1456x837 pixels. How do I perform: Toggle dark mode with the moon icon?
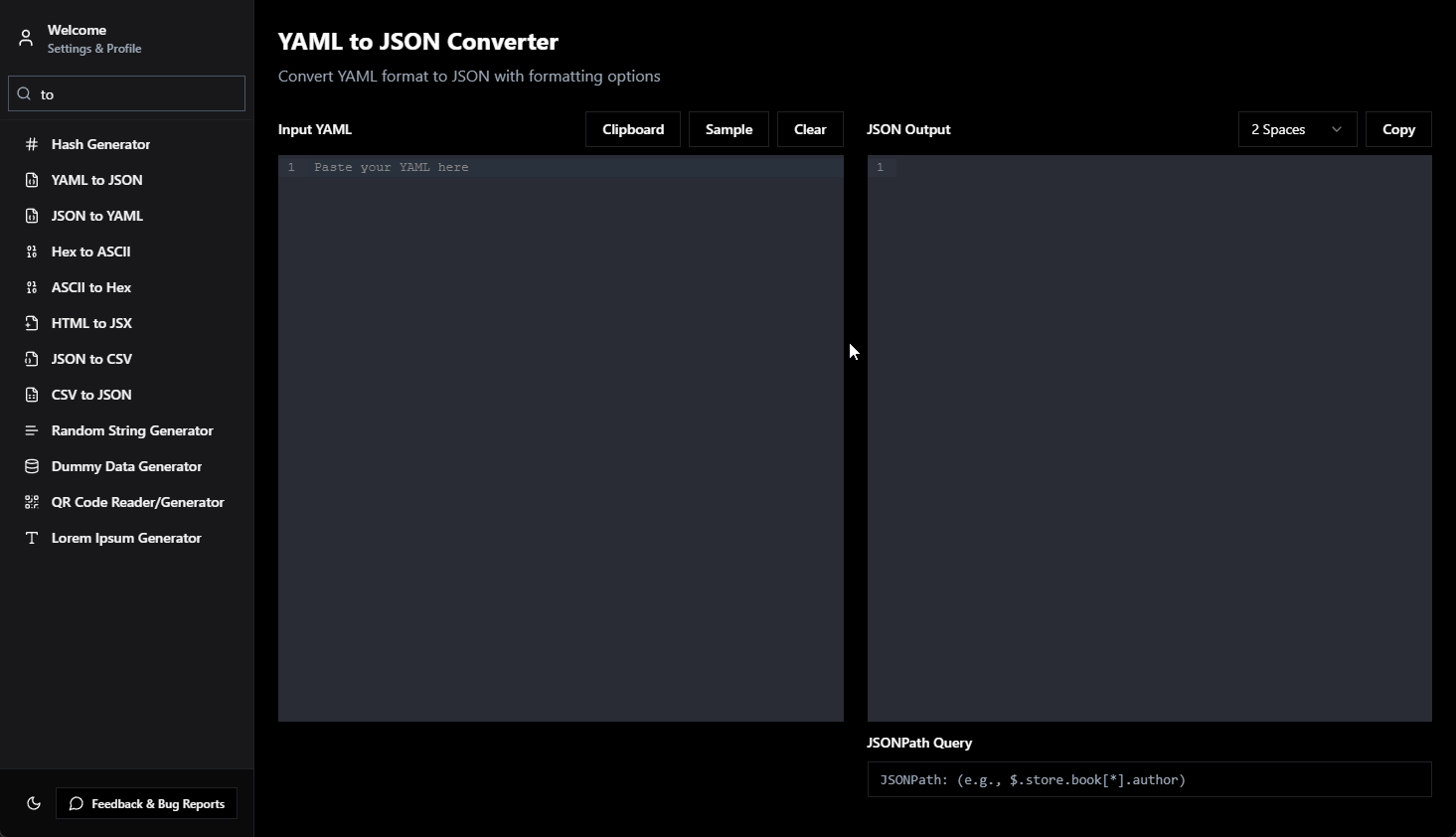34,803
